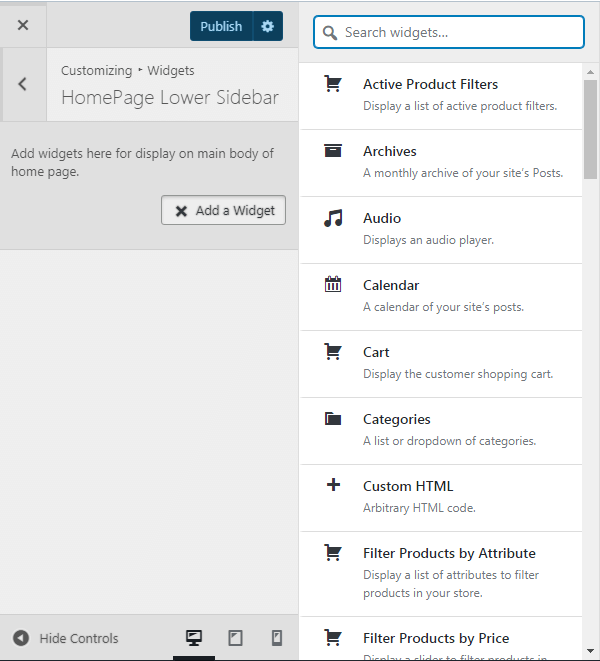Select Filter Products by Price widget

(441, 639)
